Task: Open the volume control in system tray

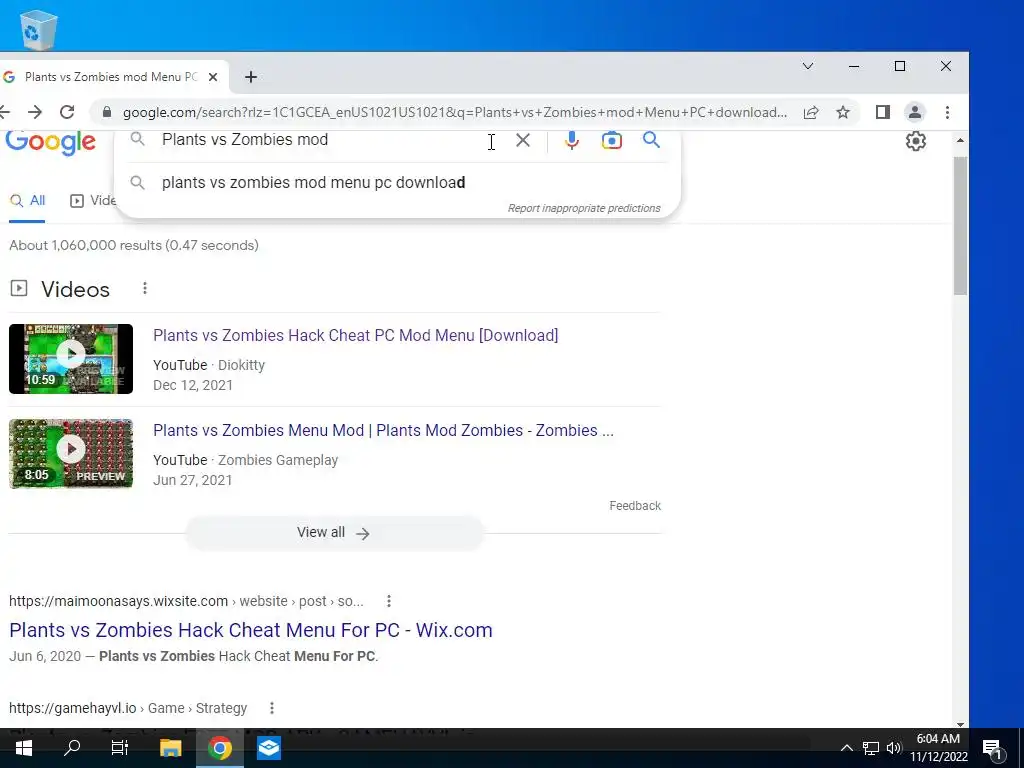Action: [x=894, y=748]
